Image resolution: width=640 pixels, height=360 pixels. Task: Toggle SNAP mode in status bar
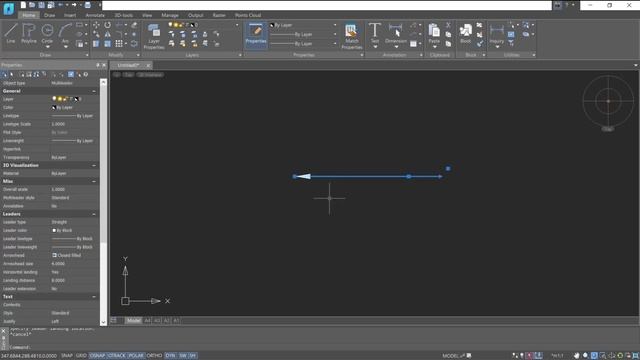click(67, 356)
